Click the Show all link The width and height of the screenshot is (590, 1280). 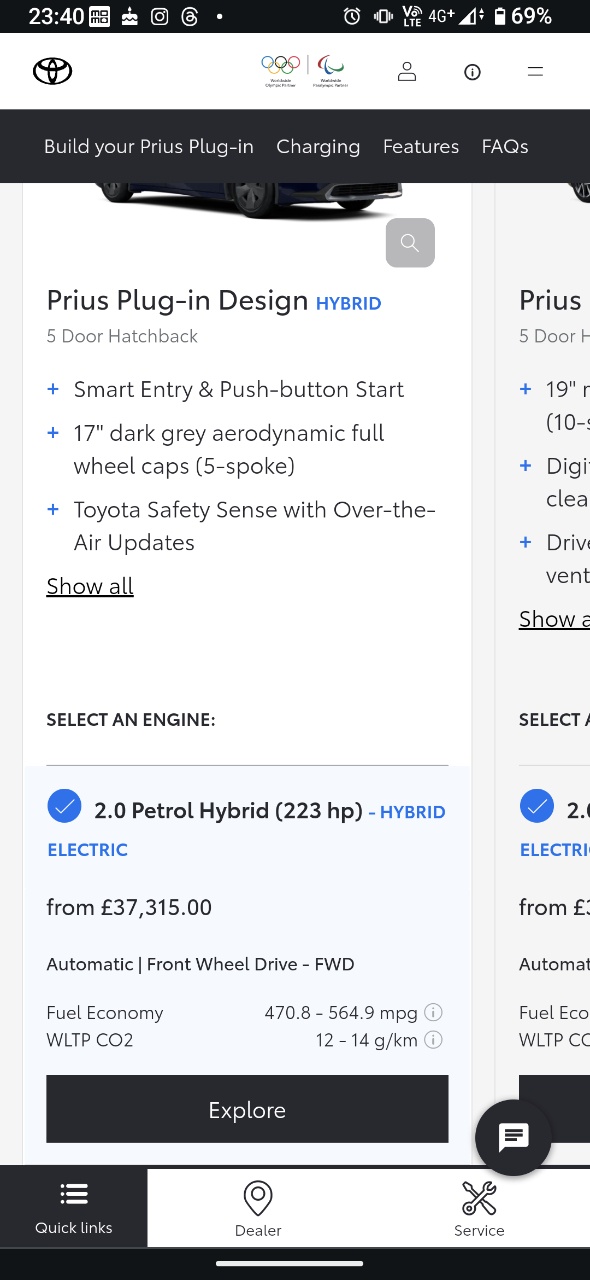pyautogui.click(x=90, y=586)
